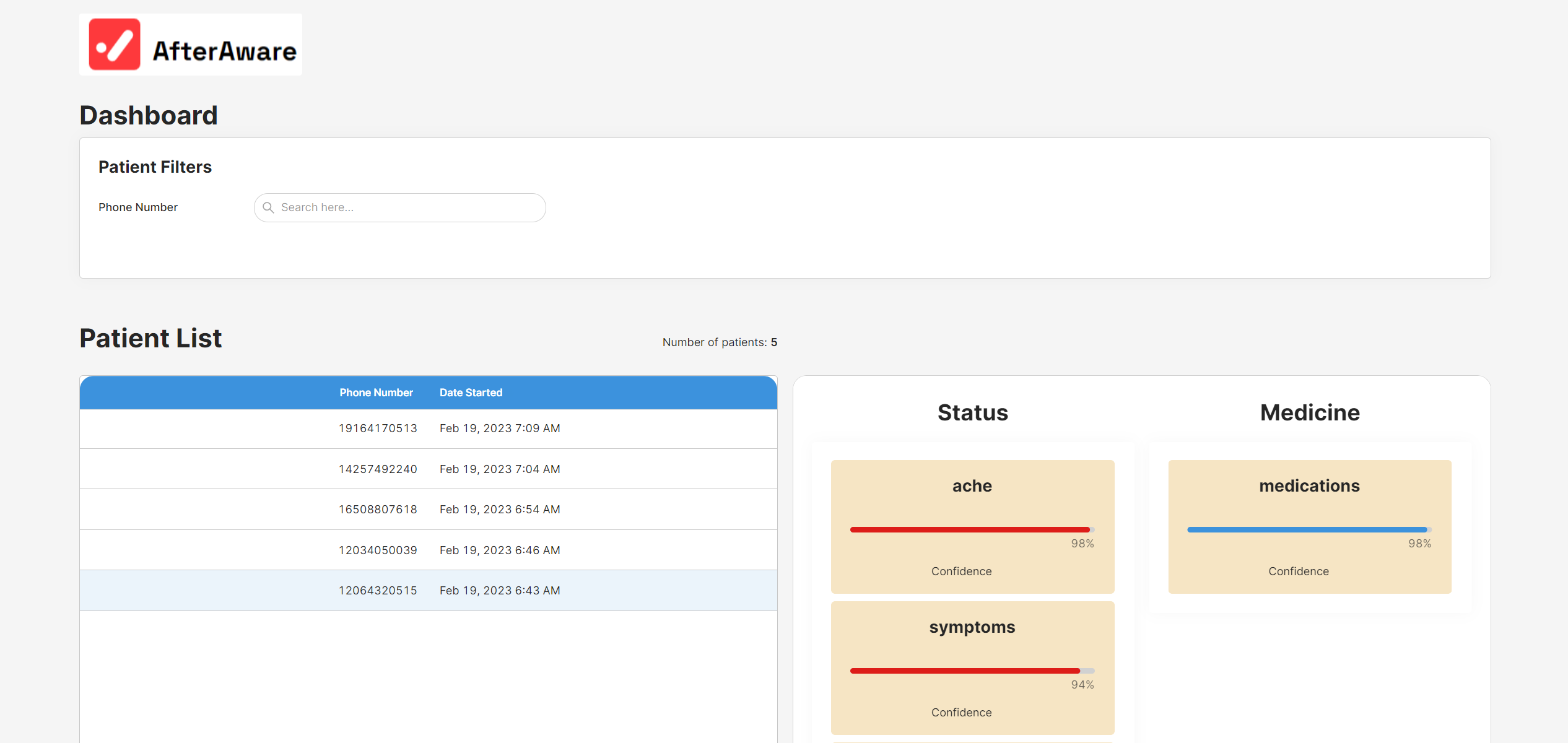Select patient row 14257492240
1568x743 pixels.
[427, 469]
